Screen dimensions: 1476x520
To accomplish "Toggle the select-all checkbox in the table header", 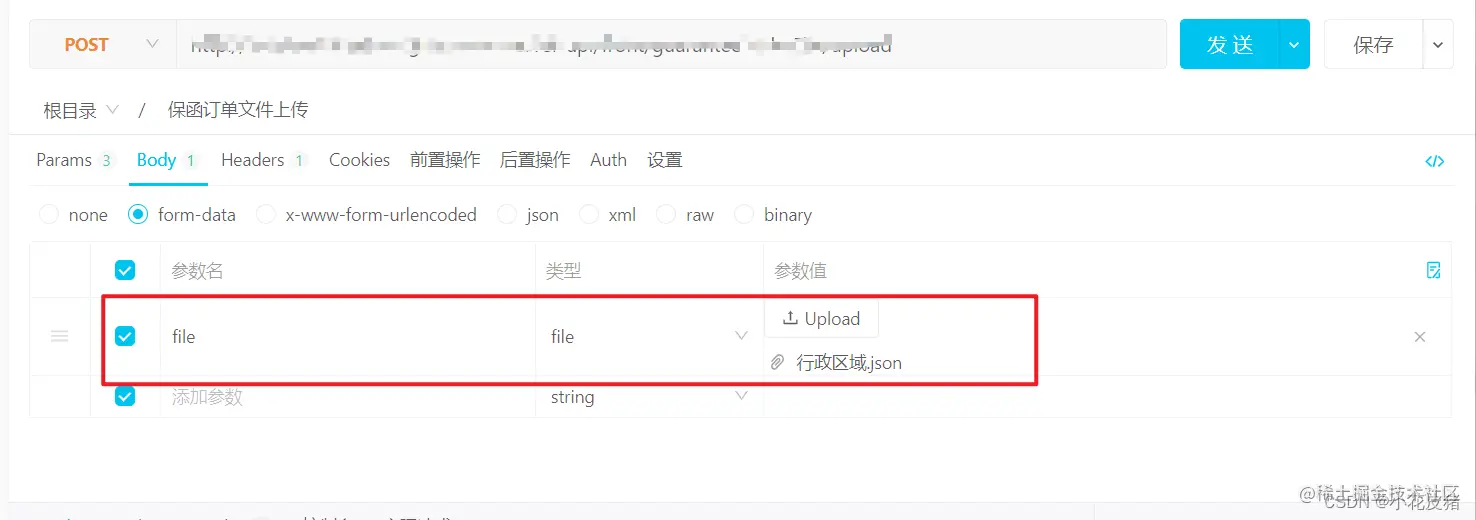I will click(x=125, y=270).
